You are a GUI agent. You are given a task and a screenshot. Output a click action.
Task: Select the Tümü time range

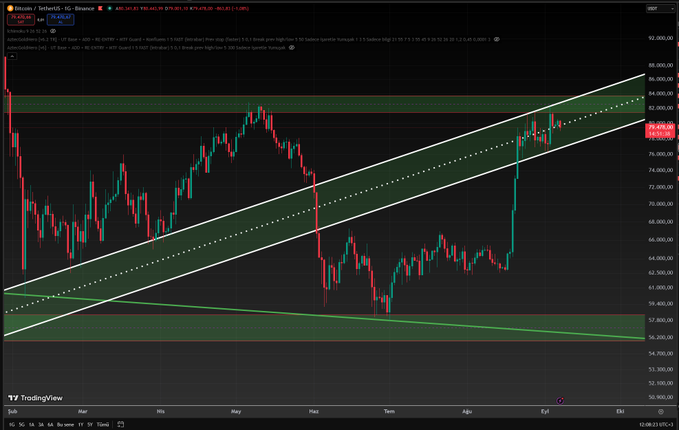(x=103, y=425)
